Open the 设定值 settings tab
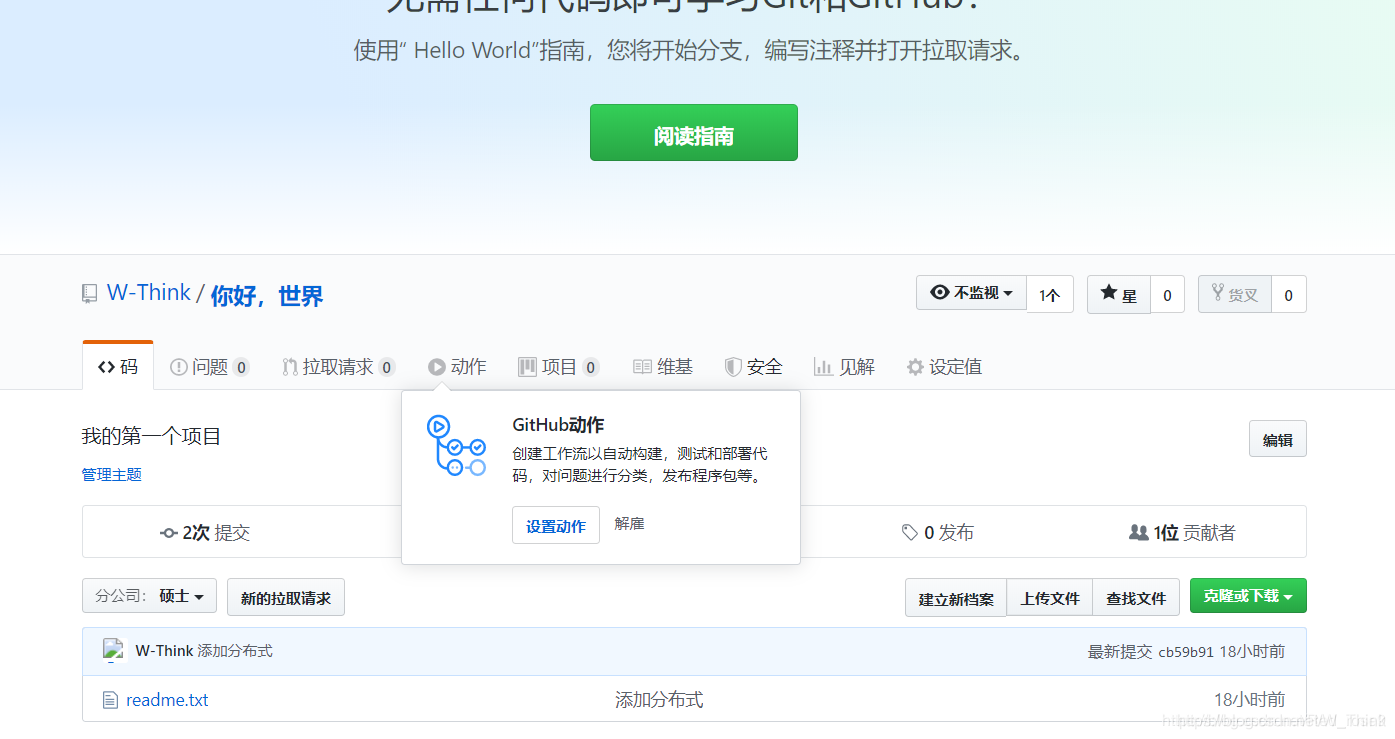This screenshot has height=739, width=1395. click(944, 367)
